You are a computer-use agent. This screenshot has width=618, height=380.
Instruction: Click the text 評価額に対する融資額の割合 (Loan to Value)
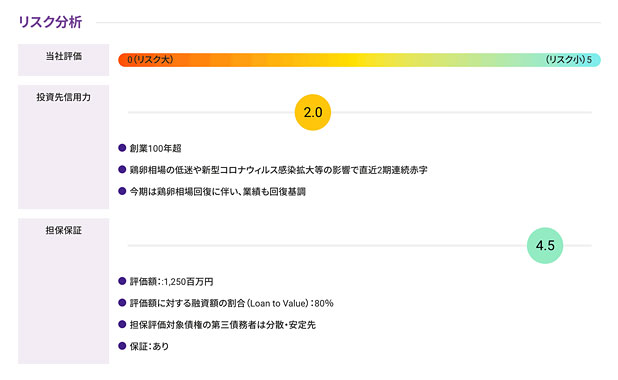tap(219, 303)
